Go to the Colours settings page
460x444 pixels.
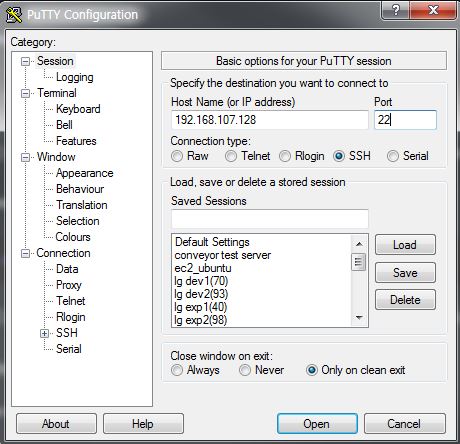(x=73, y=237)
